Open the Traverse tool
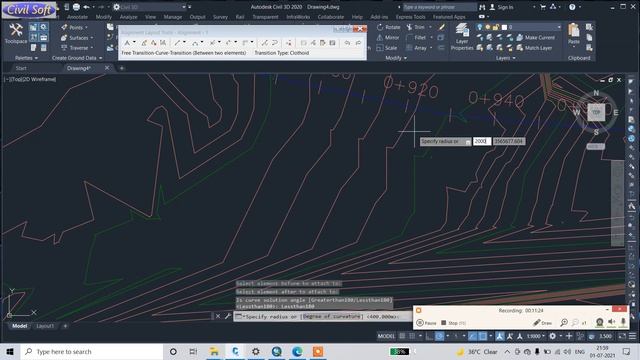Screen dimensions: 640x360 (77, 48)
